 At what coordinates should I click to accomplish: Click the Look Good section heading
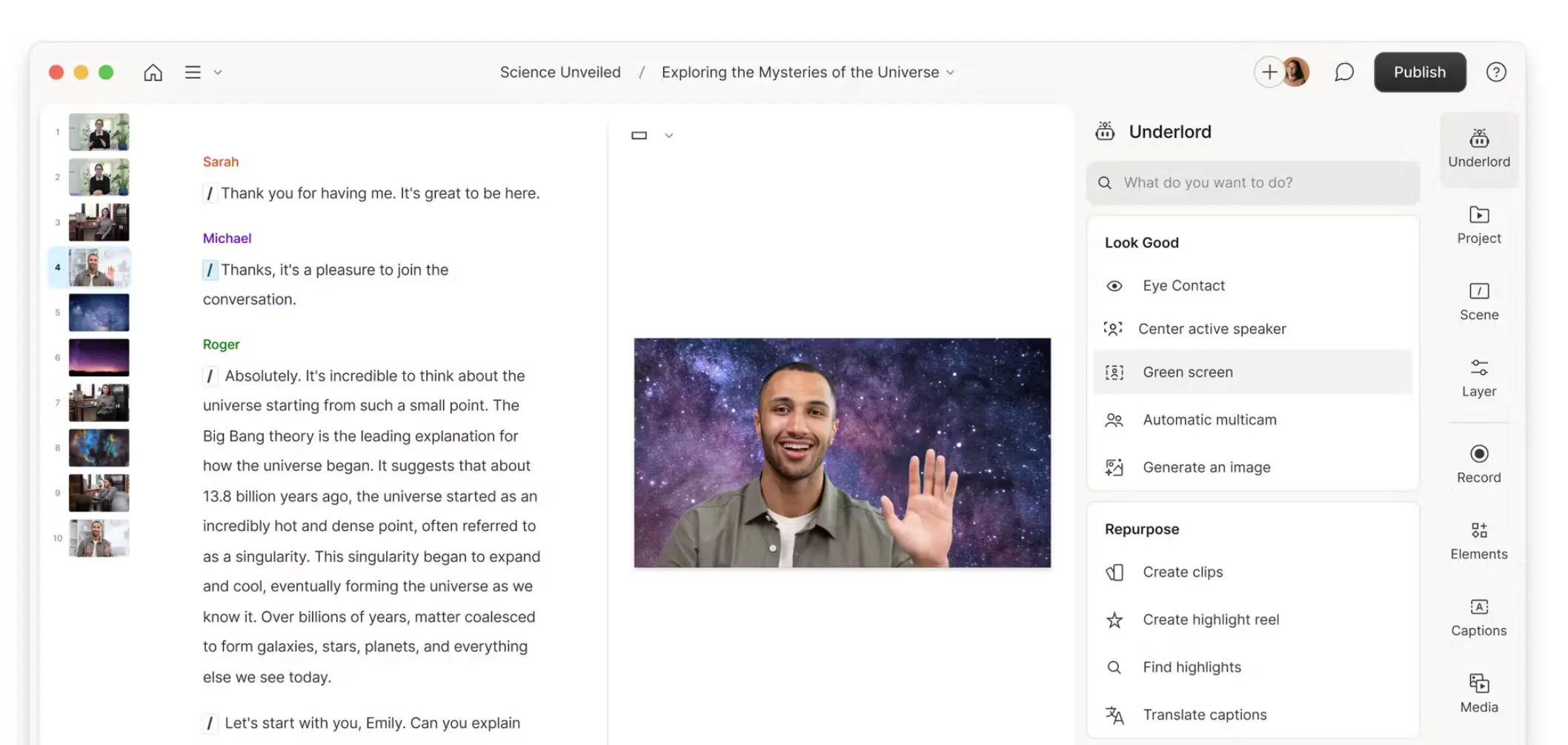pyautogui.click(x=1141, y=242)
